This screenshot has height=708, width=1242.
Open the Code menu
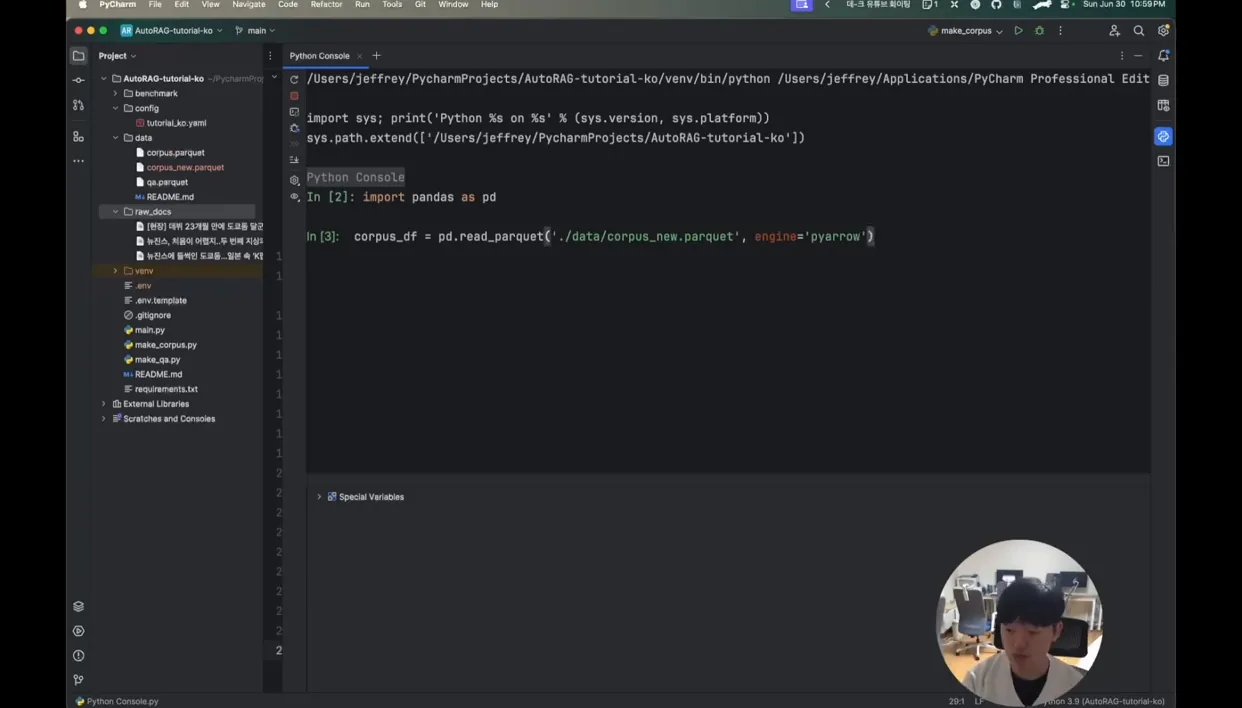tap(288, 5)
